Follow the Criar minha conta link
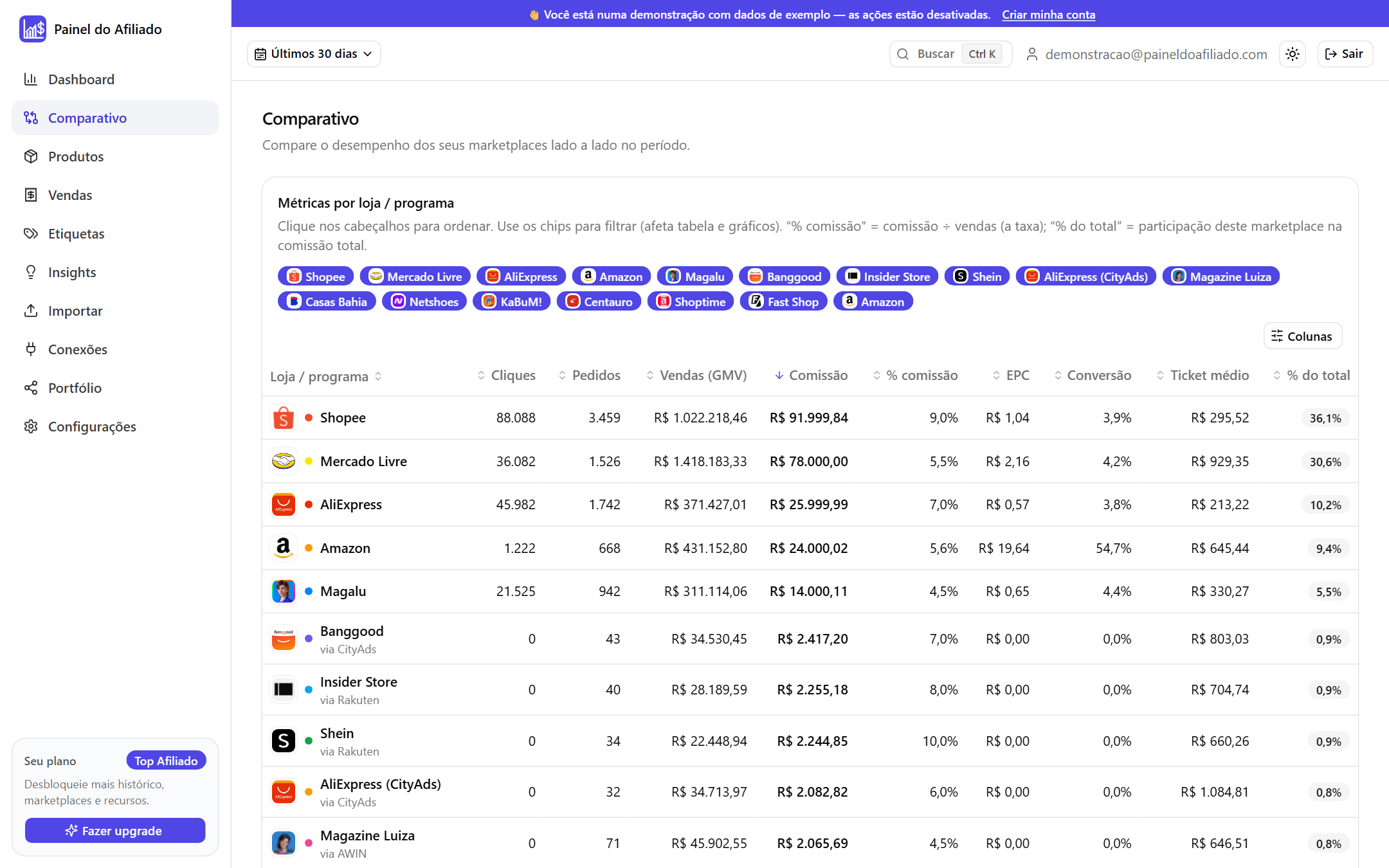Screen dimensions: 1389x868 (x=1048, y=14)
